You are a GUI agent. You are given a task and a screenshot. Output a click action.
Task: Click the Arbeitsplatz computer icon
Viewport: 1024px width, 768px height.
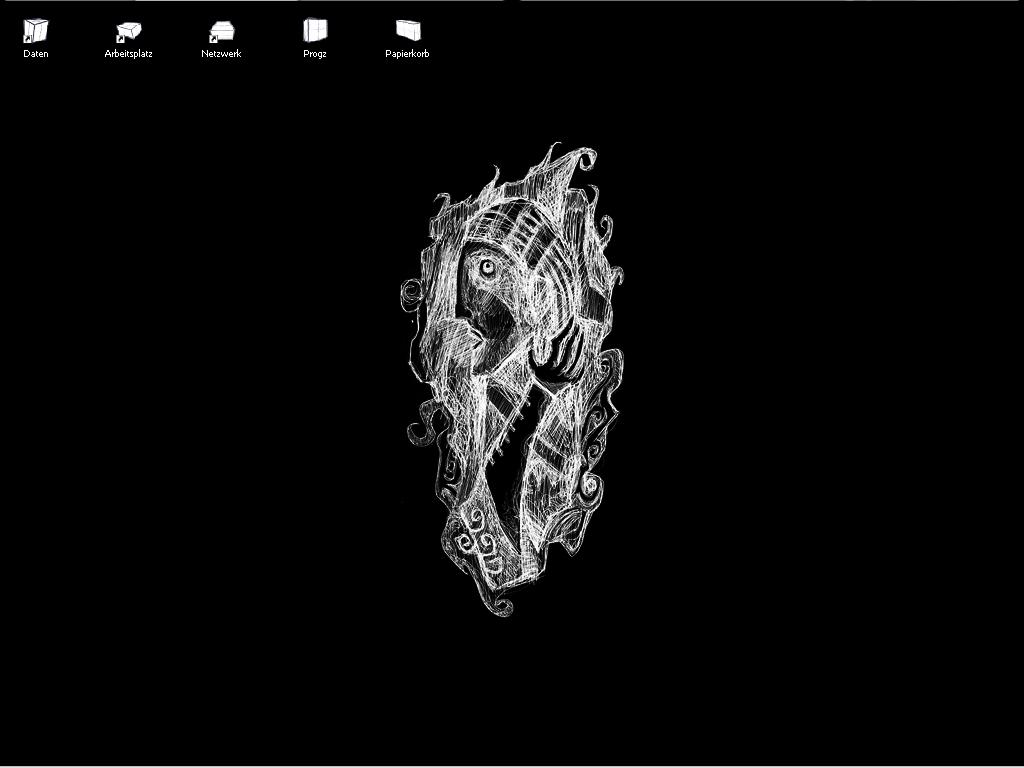click(x=129, y=31)
